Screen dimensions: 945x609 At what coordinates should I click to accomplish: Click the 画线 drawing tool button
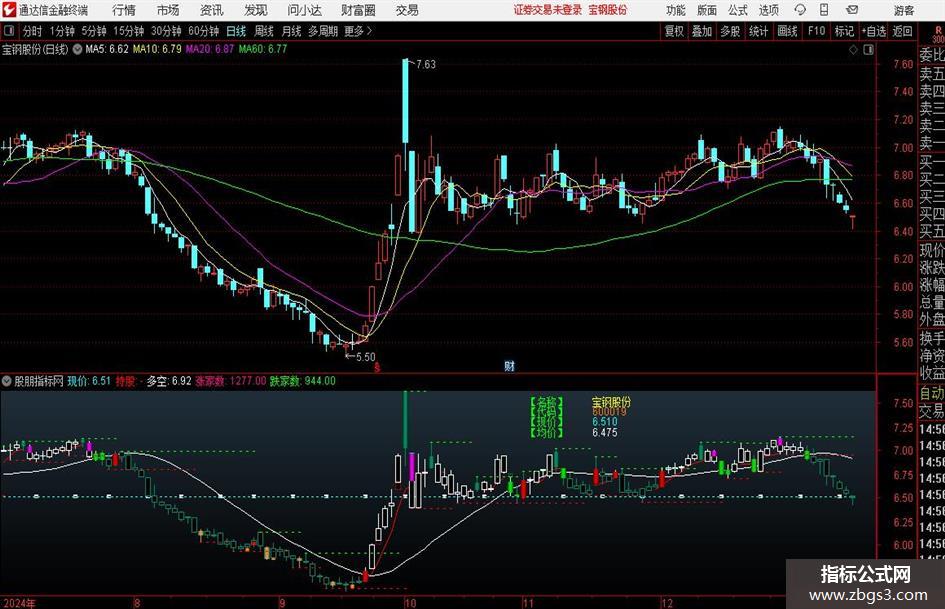pos(787,31)
